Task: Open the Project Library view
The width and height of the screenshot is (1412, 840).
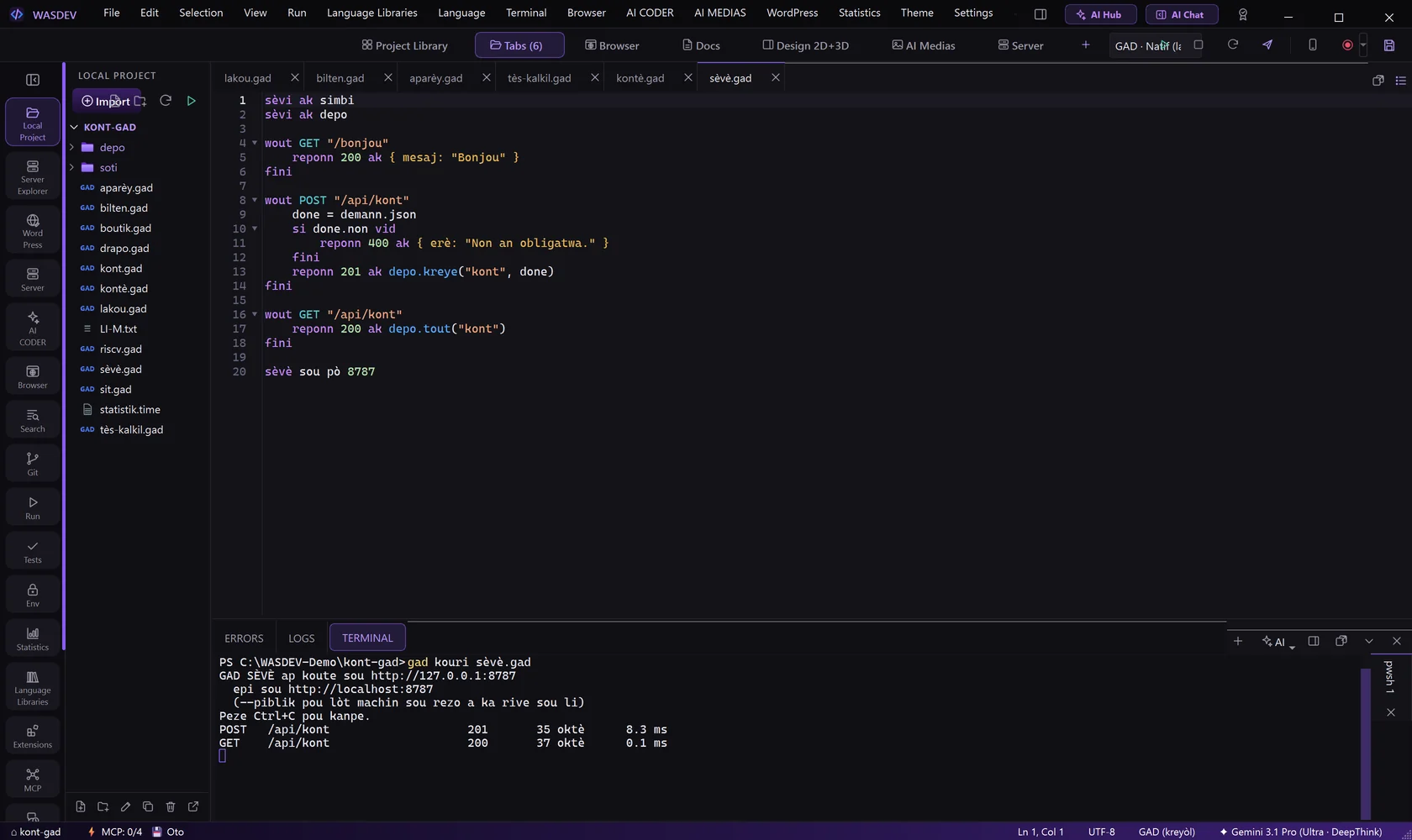Action: (x=405, y=45)
